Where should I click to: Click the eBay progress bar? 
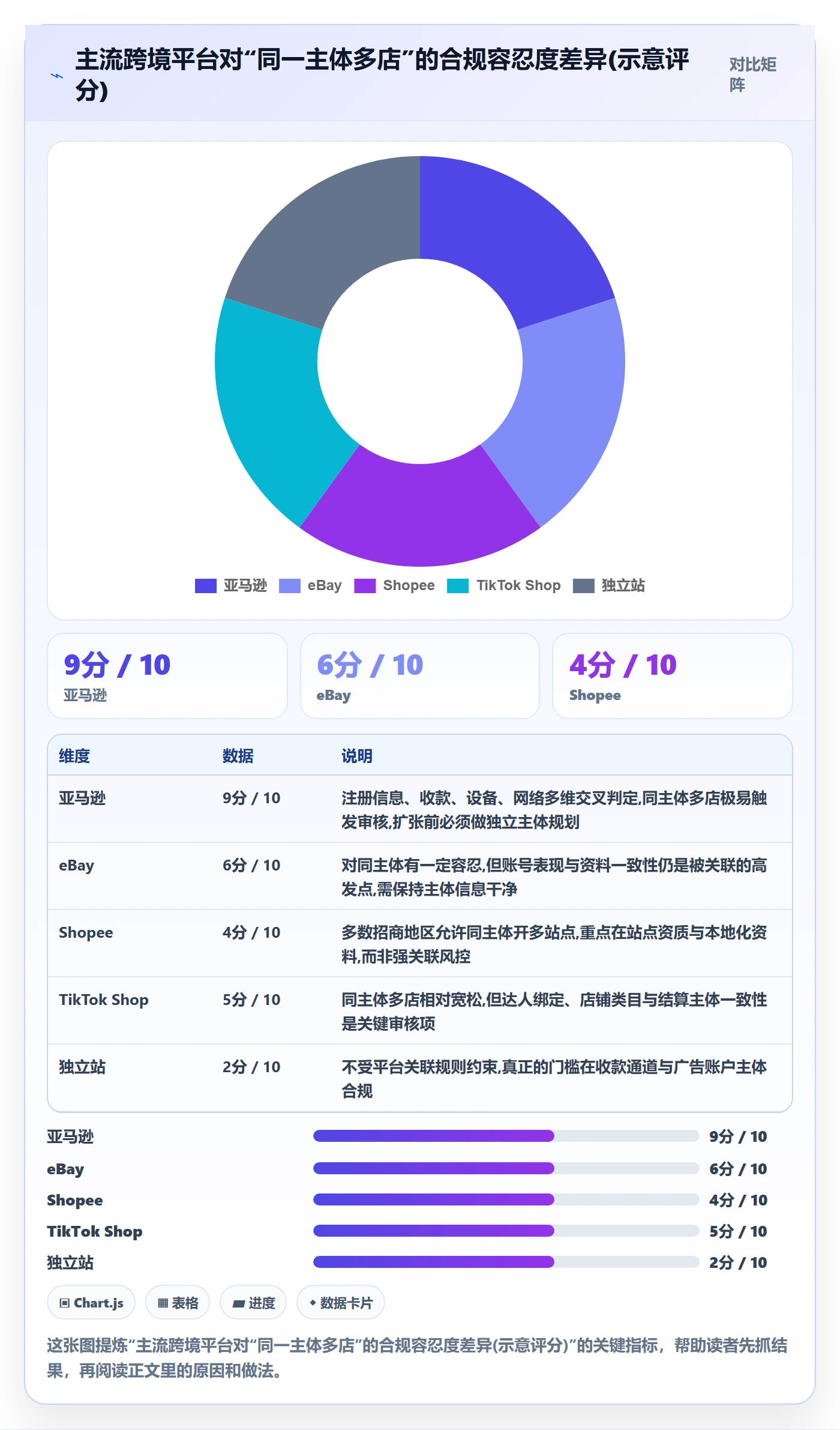coord(506,1168)
